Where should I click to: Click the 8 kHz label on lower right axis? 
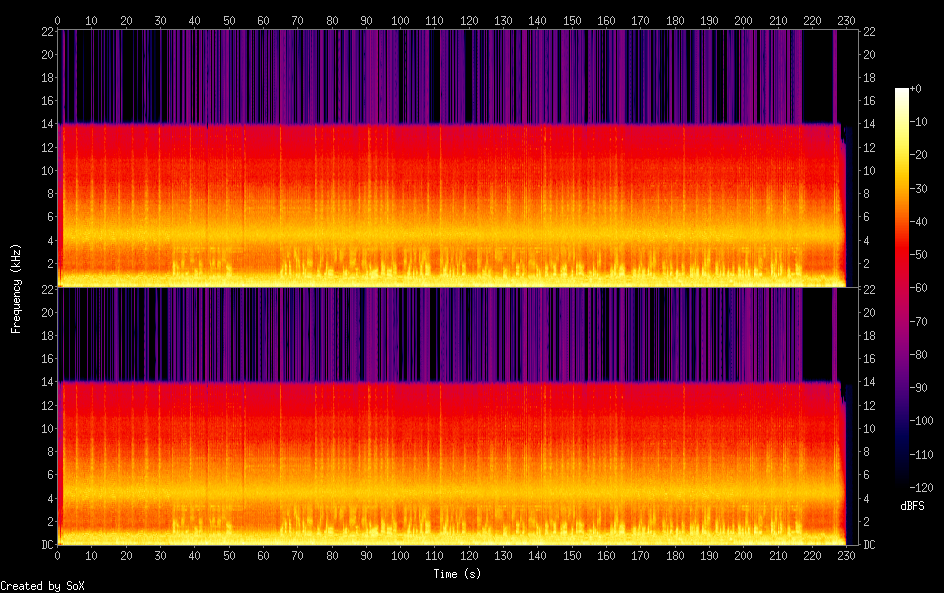point(867,452)
